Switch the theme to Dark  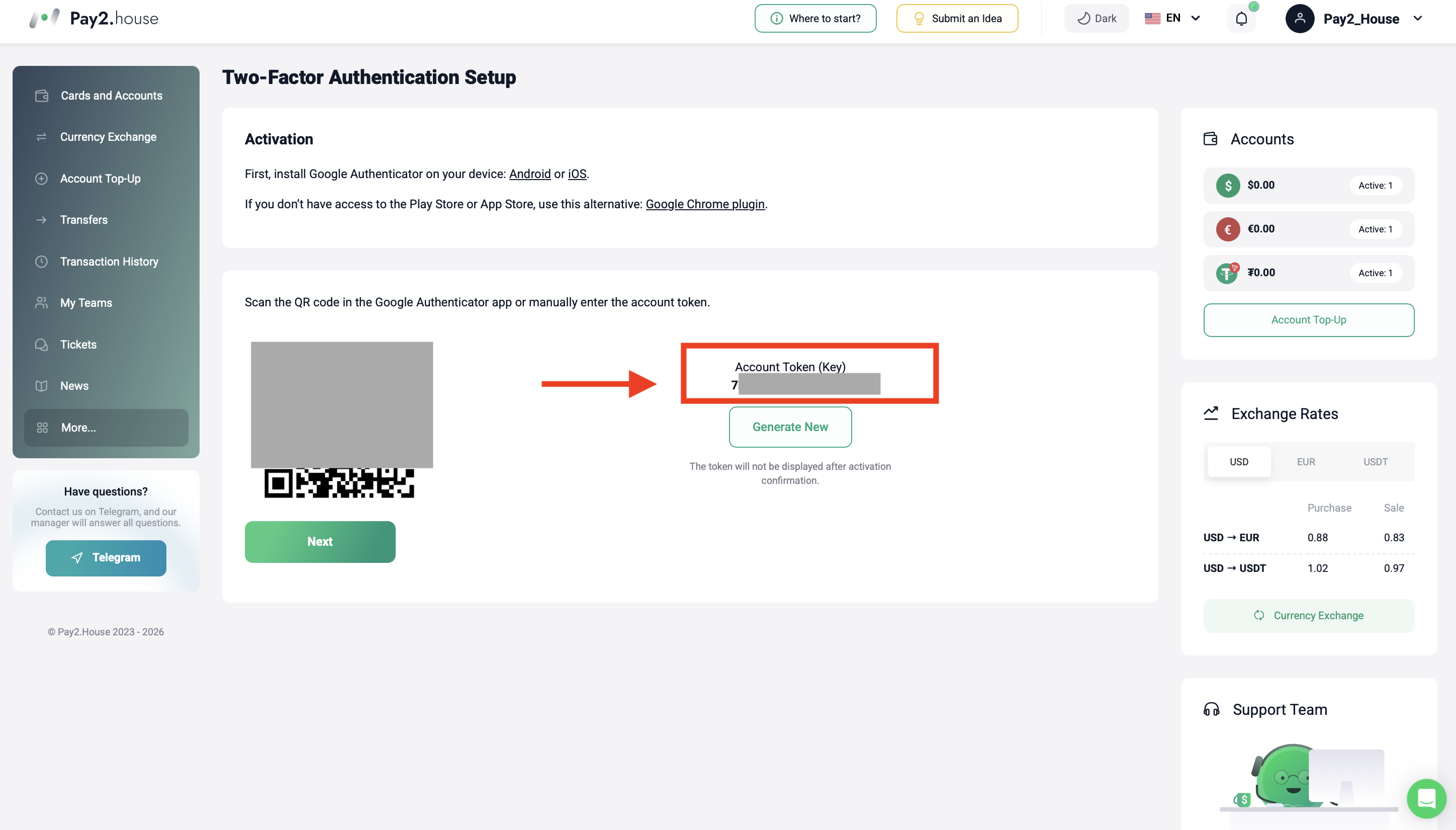pos(1096,19)
